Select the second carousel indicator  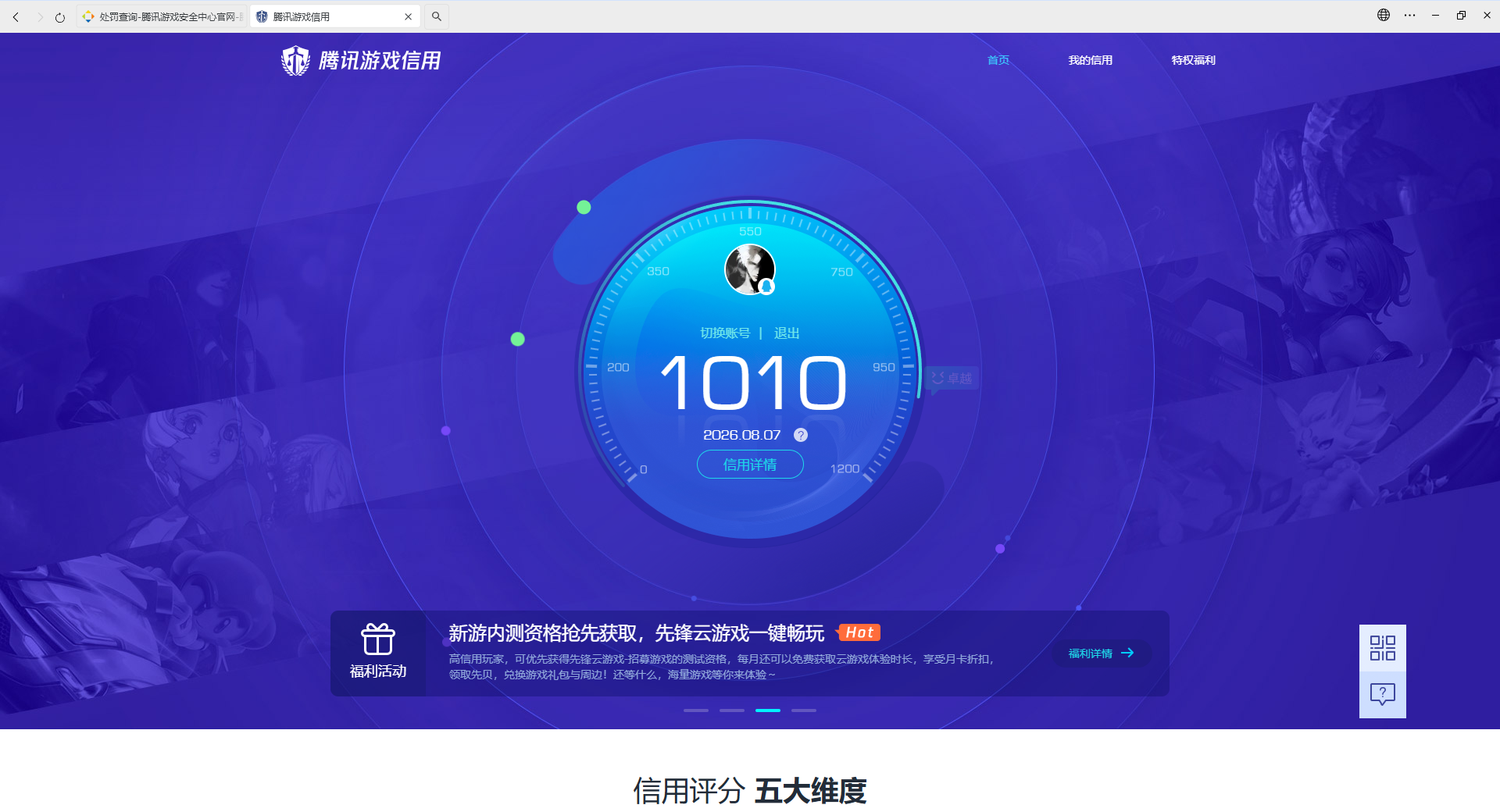[732, 710]
